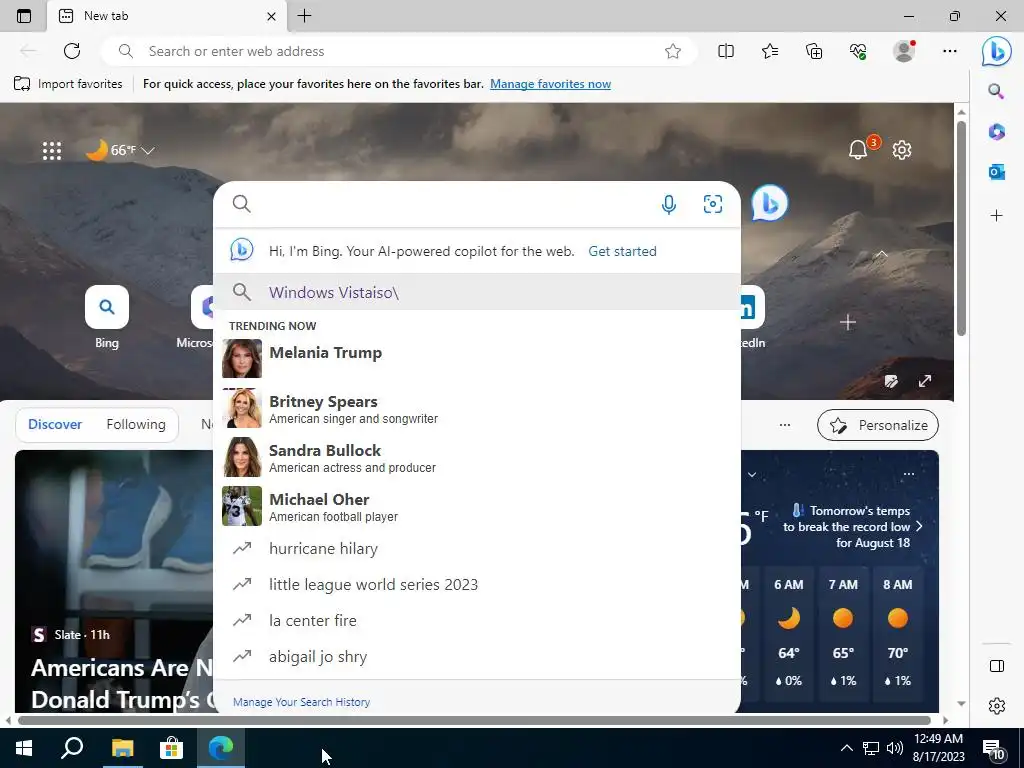Refresh the page
Viewport: 1024px width, 768px height.
click(x=72, y=51)
